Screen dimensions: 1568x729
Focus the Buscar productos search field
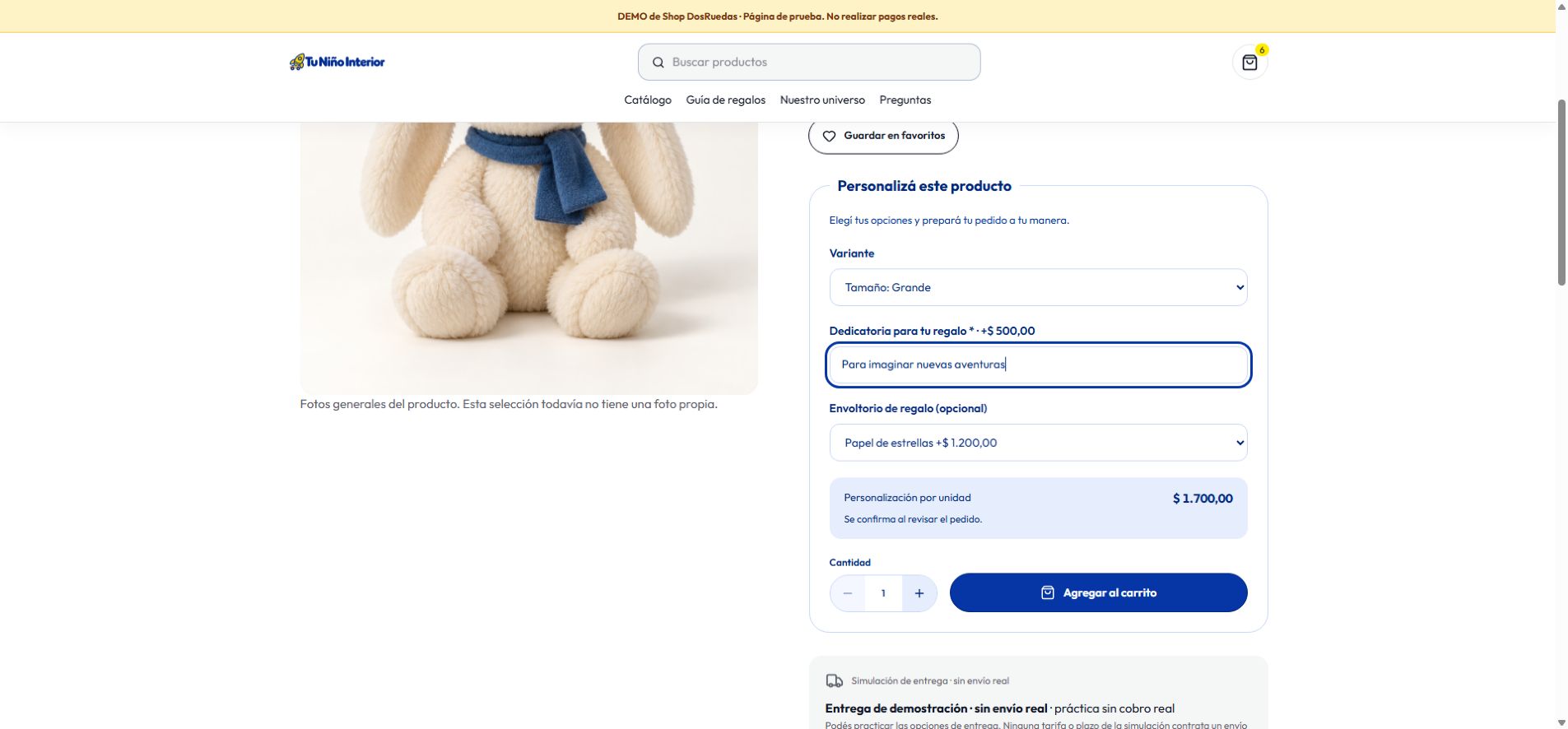pyautogui.click(x=809, y=62)
